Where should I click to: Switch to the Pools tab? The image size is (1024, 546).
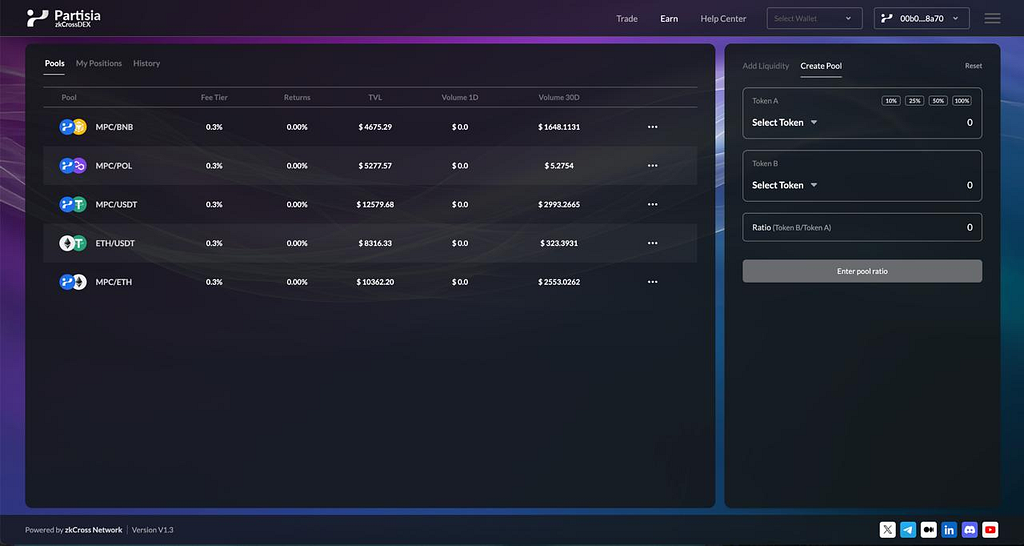(54, 63)
